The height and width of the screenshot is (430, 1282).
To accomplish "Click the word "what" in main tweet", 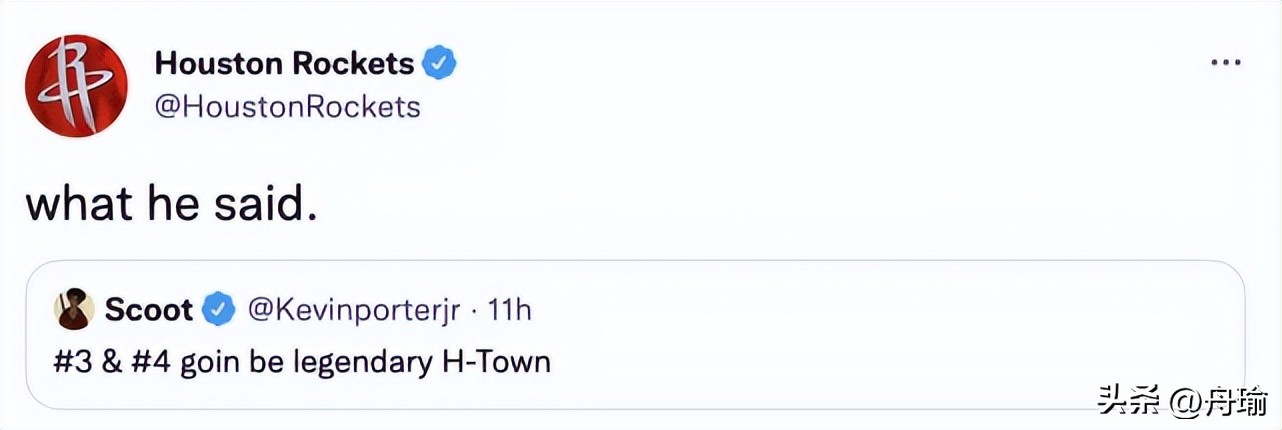I will pyautogui.click(x=79, y=203).
